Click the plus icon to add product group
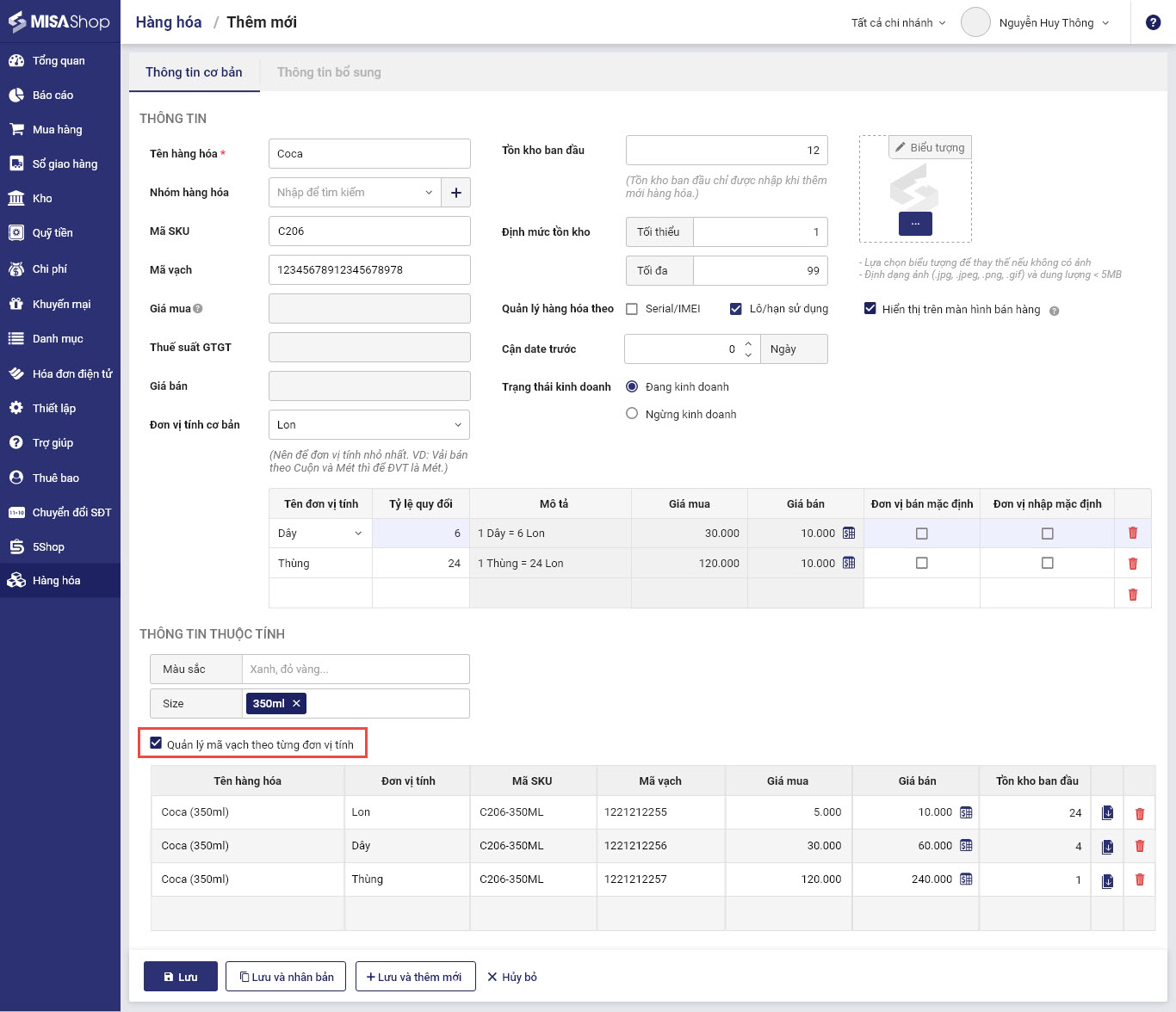 [x=455, y=193]
